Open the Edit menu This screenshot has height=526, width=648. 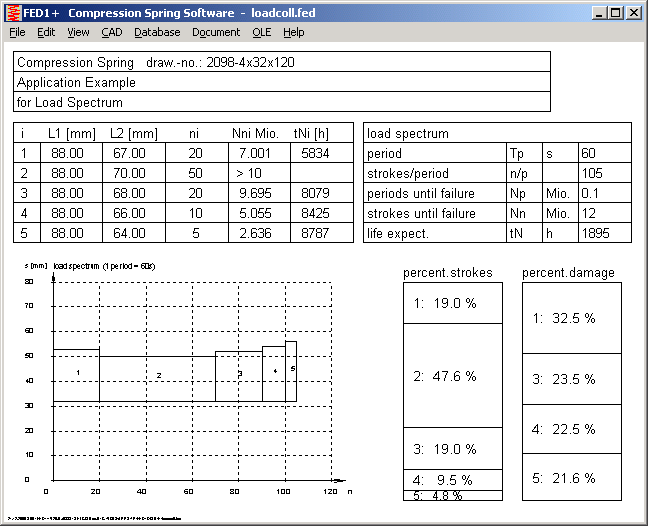[46, 32]
